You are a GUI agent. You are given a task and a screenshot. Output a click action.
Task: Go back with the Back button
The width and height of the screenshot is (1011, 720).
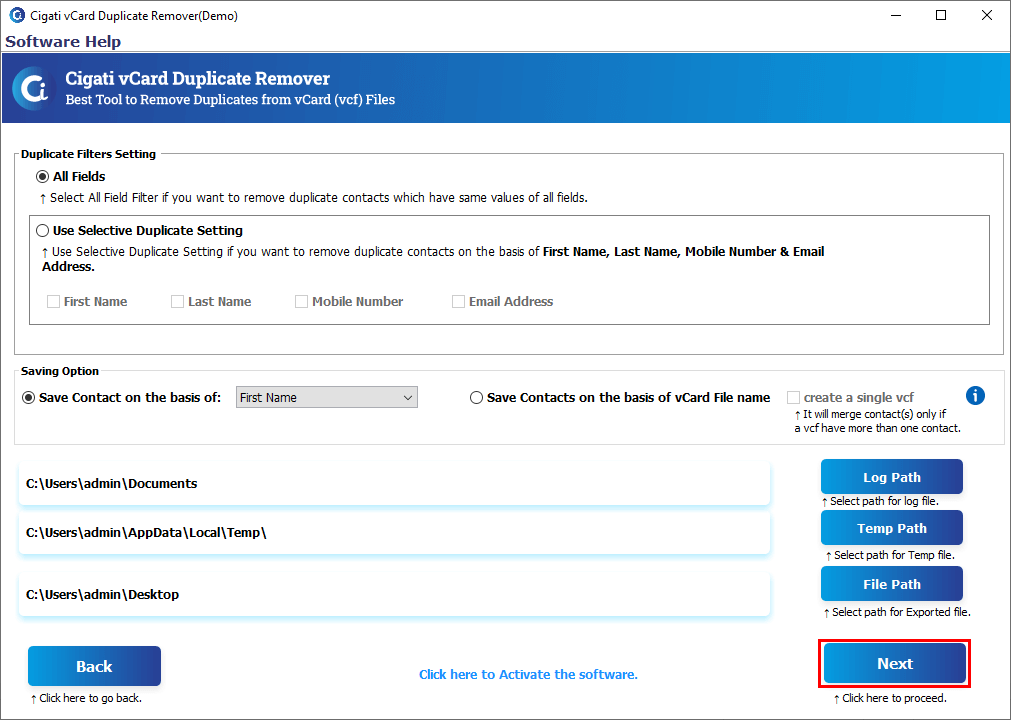coord(94,666)
